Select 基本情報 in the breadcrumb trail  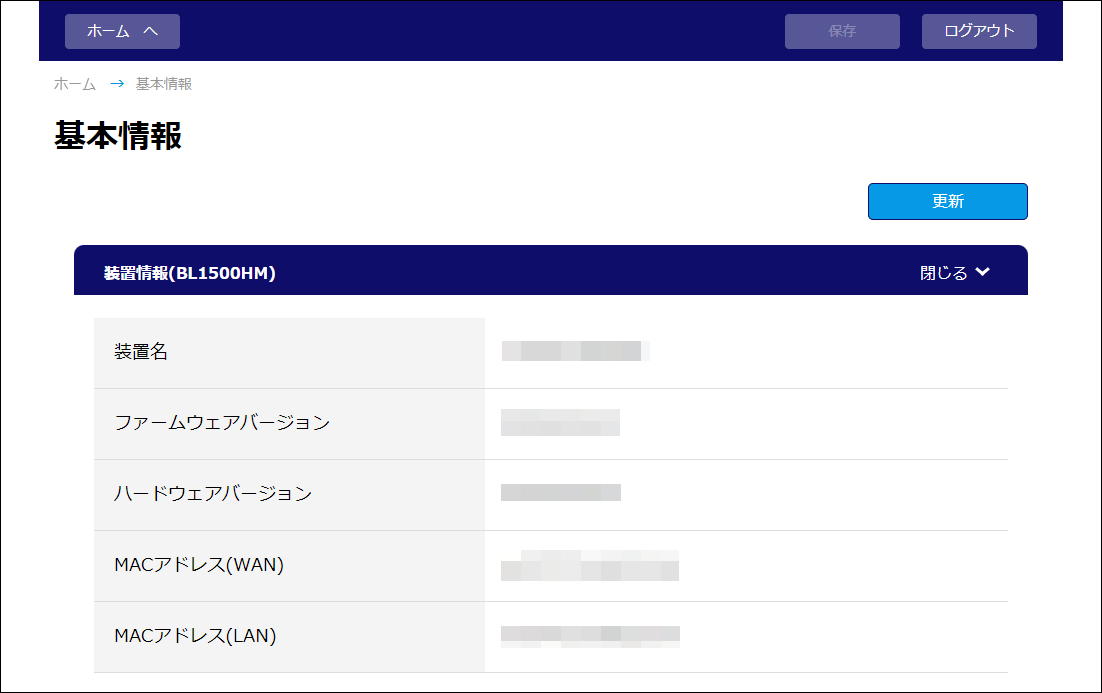click(164, 84)
